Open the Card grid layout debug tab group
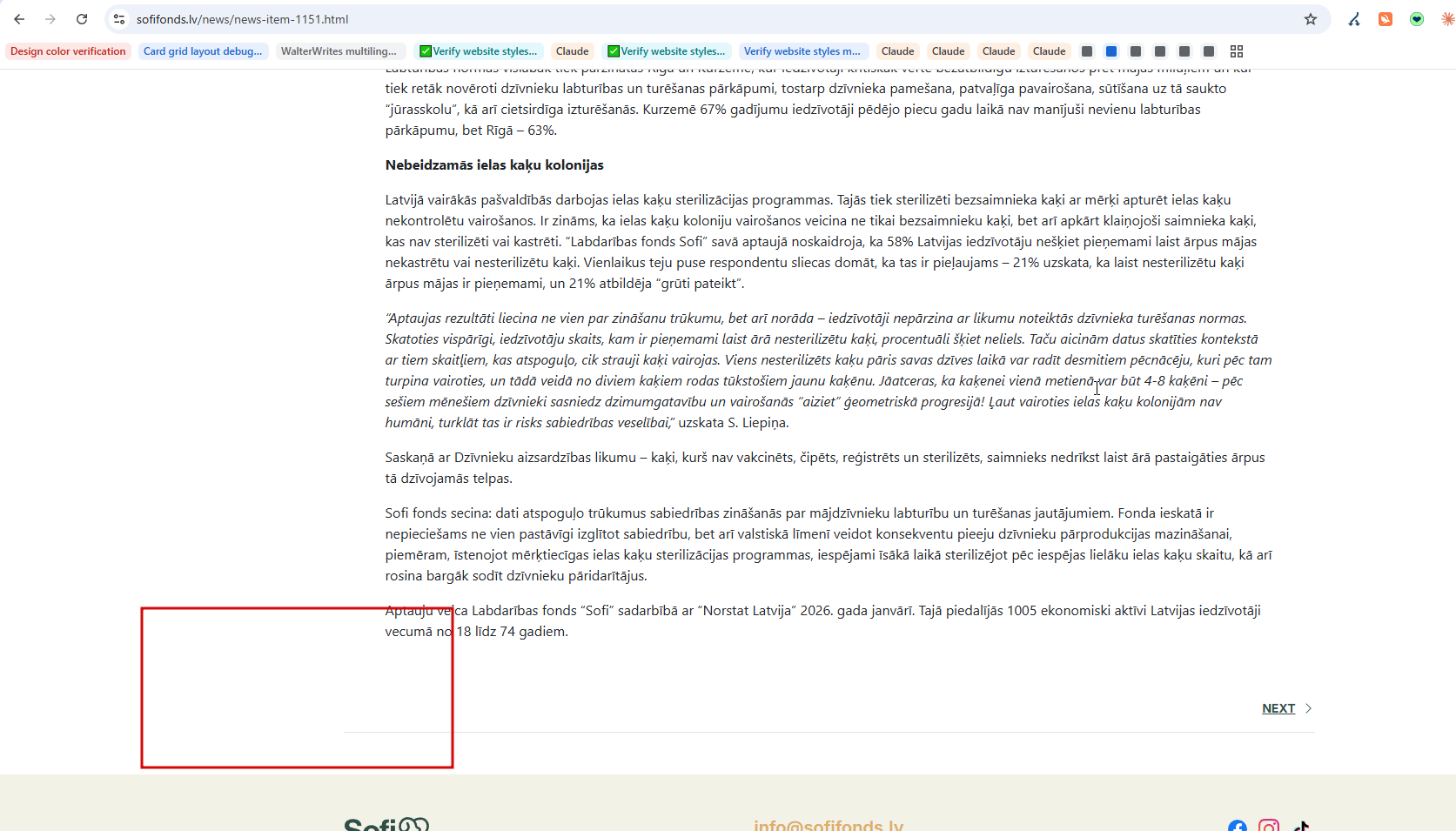 pyautogui.click(x=203, y=51)
